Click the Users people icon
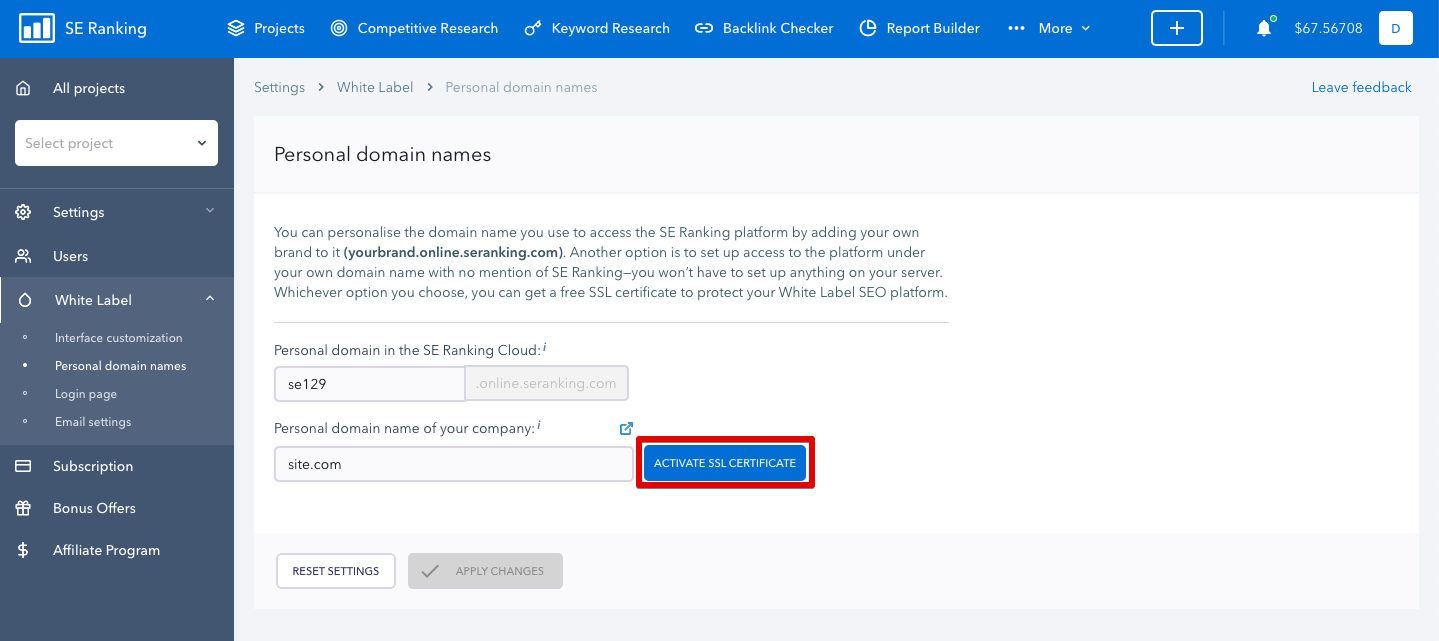This screenshot has height=641, width=1439. click(23, 256)
